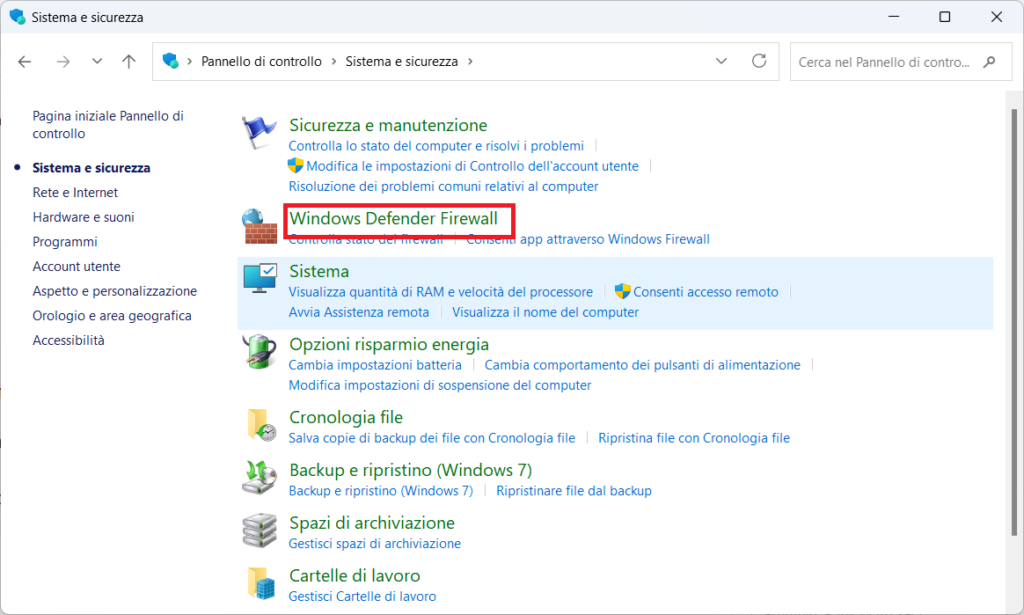Click the Backup e ripristino icon
Viewport: 1024px width, 615px height.
point(260,478)
